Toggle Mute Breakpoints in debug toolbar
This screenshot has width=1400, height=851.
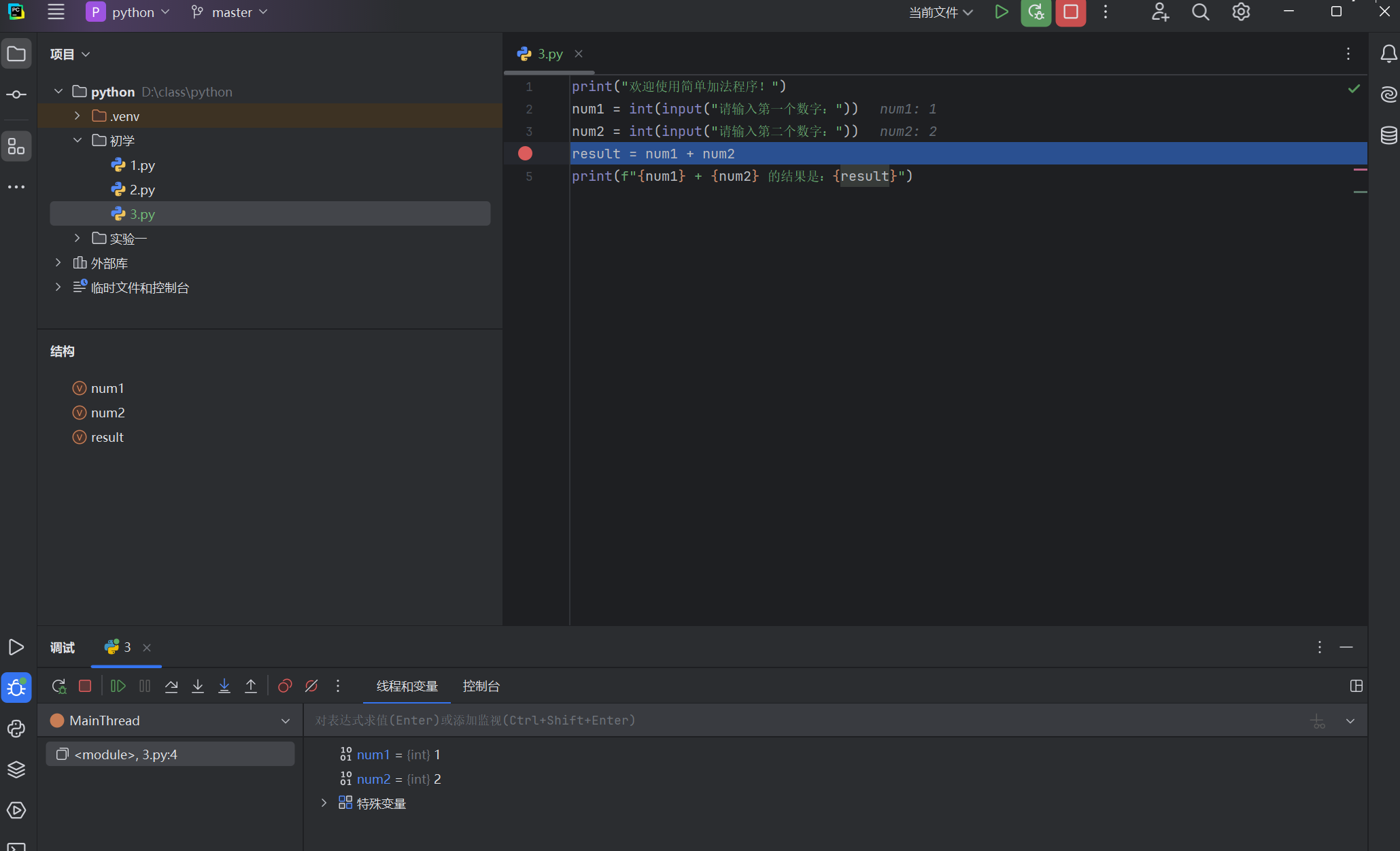coord(311,687)
